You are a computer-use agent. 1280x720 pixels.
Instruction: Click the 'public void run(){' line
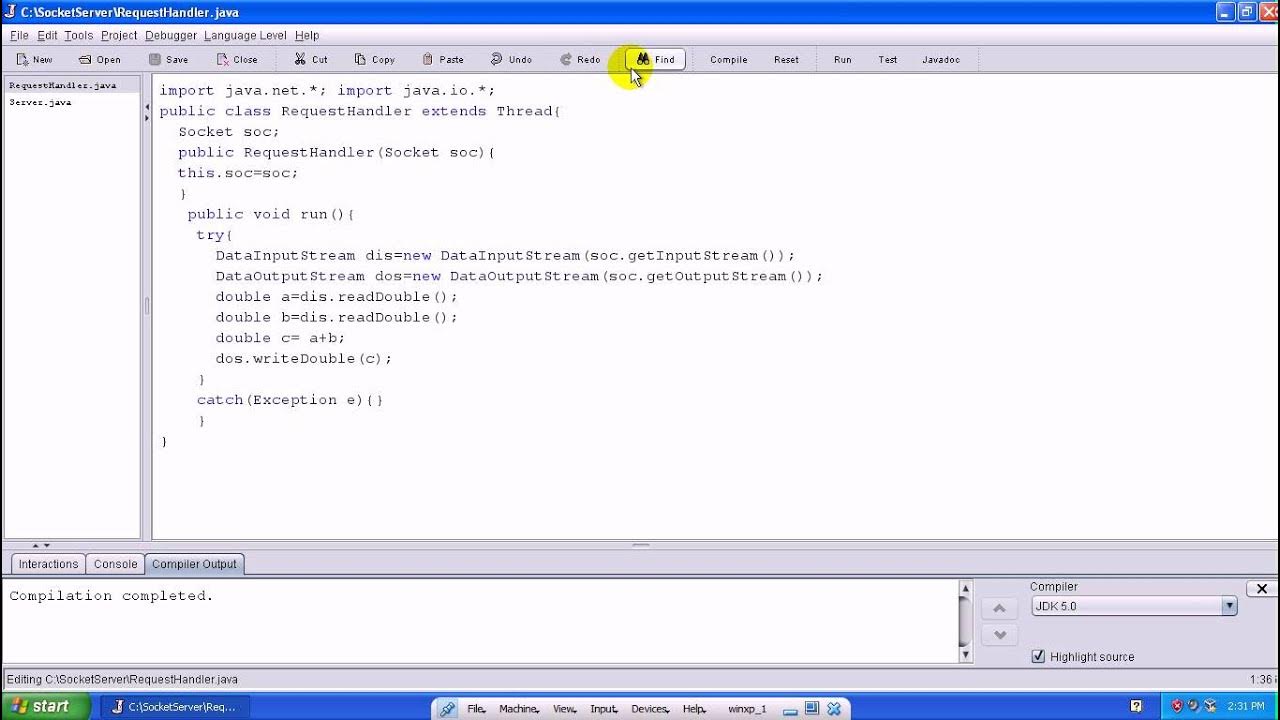point(271,214)
